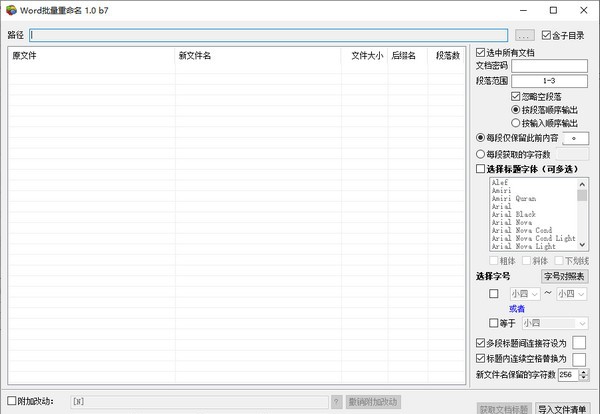The height and width of the screenshot is (414, 600).
Task: Sort by 原文件 column header
Action: (91, 56)
